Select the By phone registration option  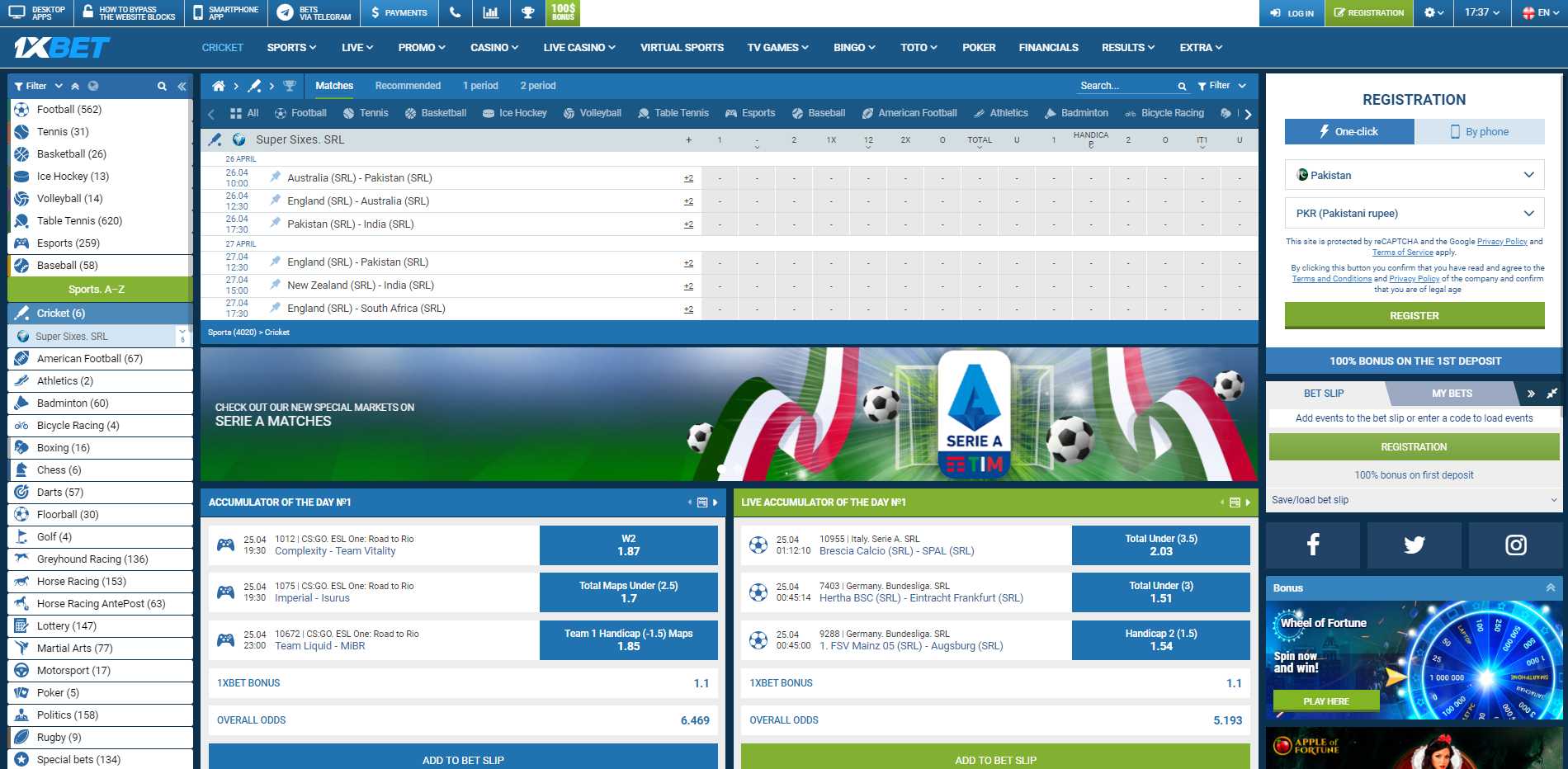point(1480,131)
